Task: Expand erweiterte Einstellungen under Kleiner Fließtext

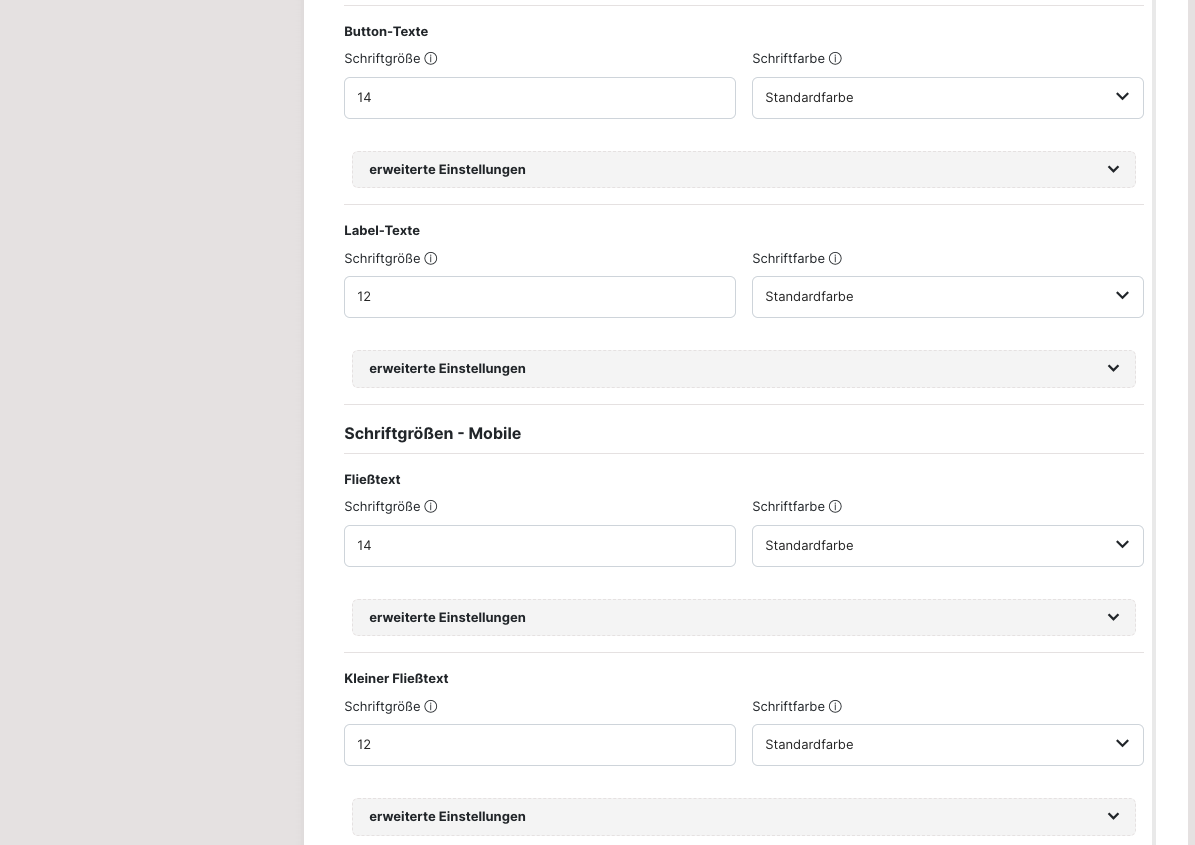Action: [x=743, y=817]
